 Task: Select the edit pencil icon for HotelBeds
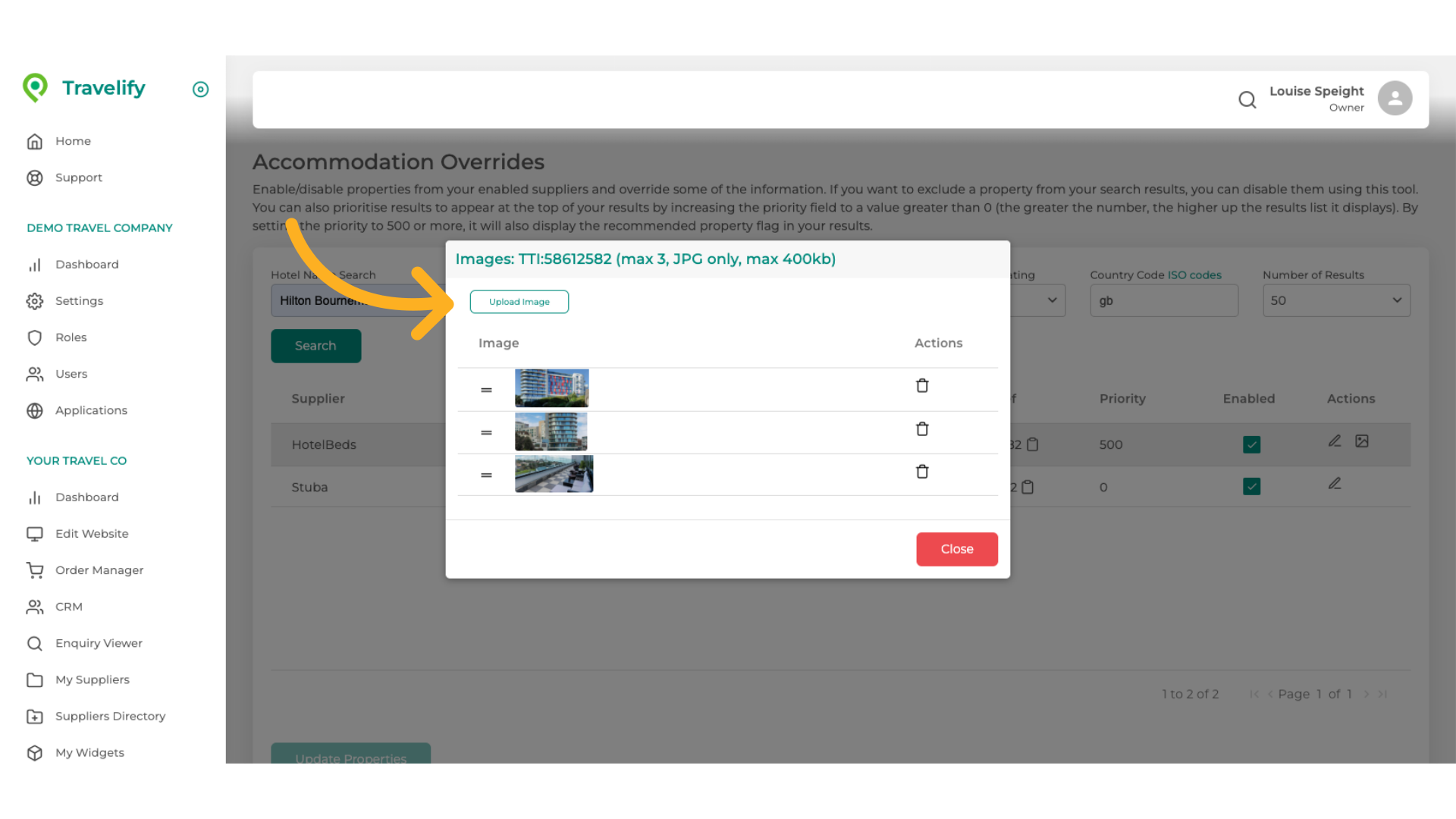click(x=1335, y=441)
